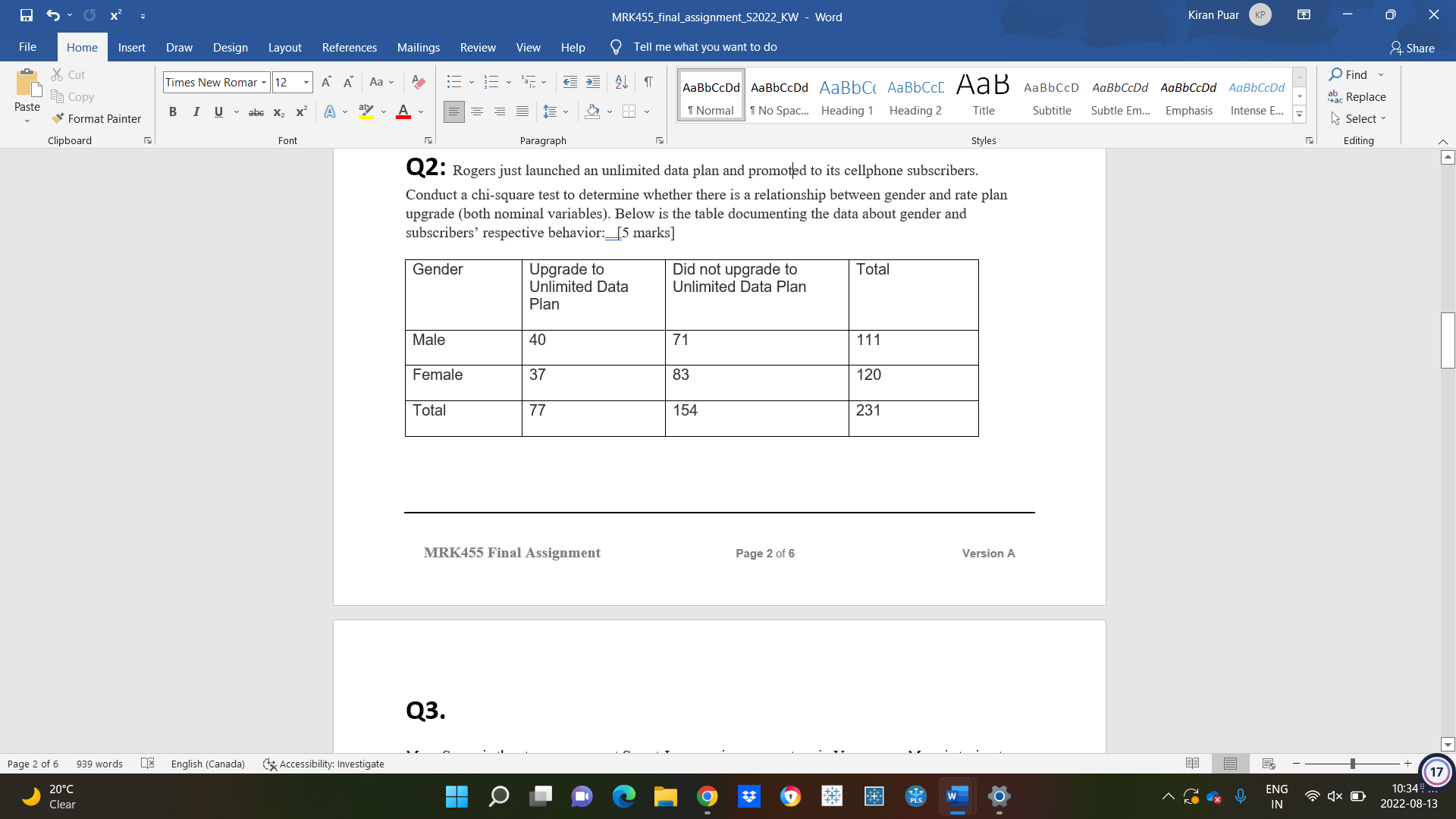Switch to the Insert ribbon tab
This screenshot has height=819, width=1456.
pos(132,47)
